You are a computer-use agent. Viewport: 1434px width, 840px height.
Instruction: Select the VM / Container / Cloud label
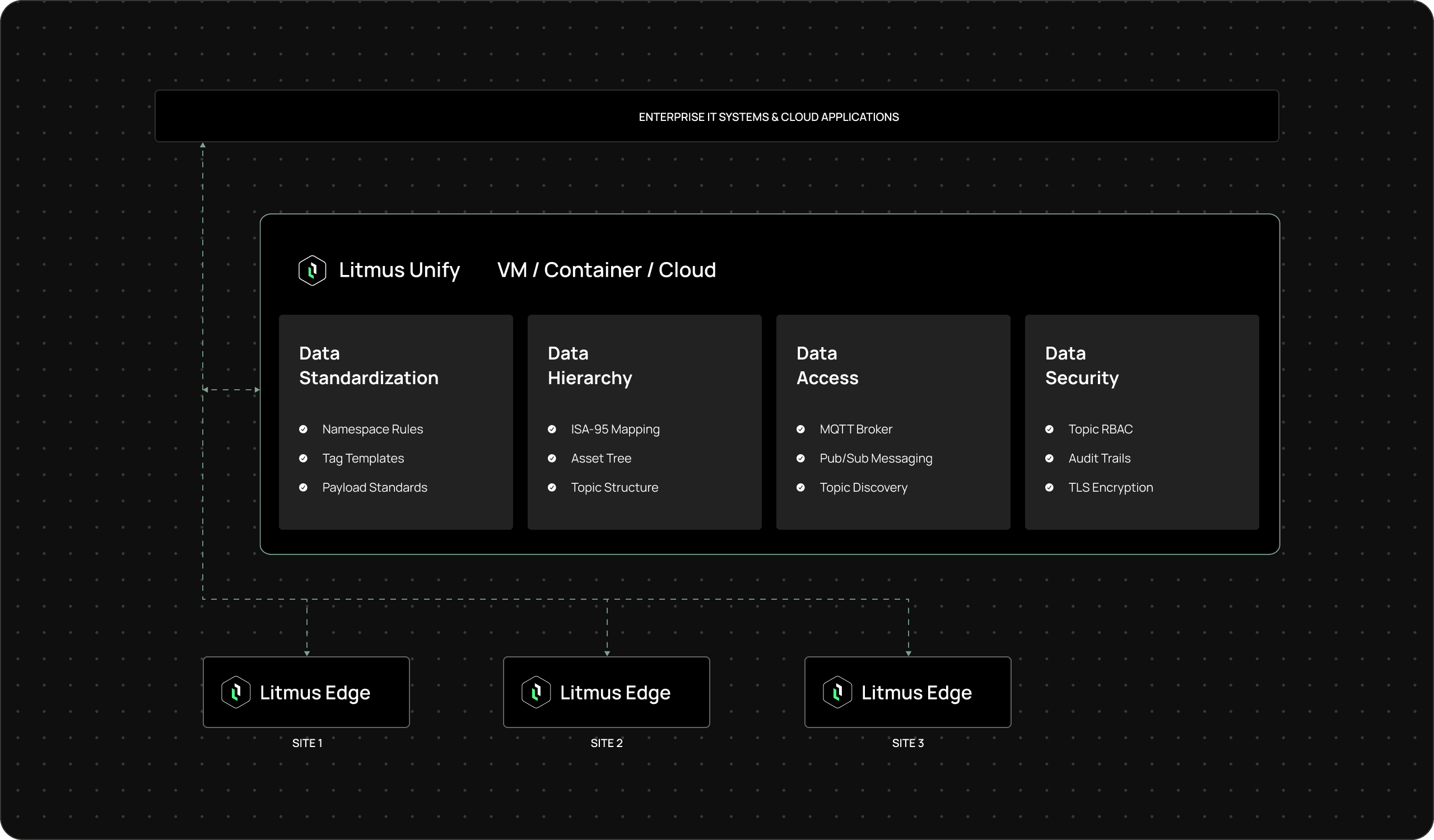pyautogui.click(x=607, y=269)
